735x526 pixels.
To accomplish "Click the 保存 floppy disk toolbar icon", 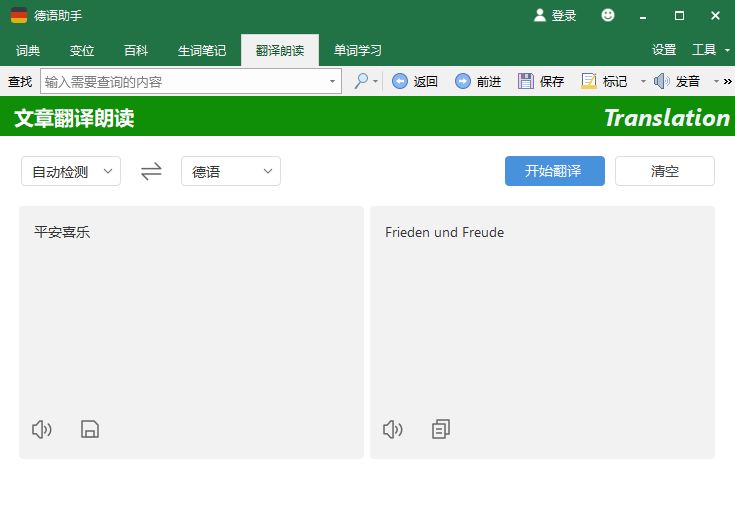I will click(x=525, y=81).
